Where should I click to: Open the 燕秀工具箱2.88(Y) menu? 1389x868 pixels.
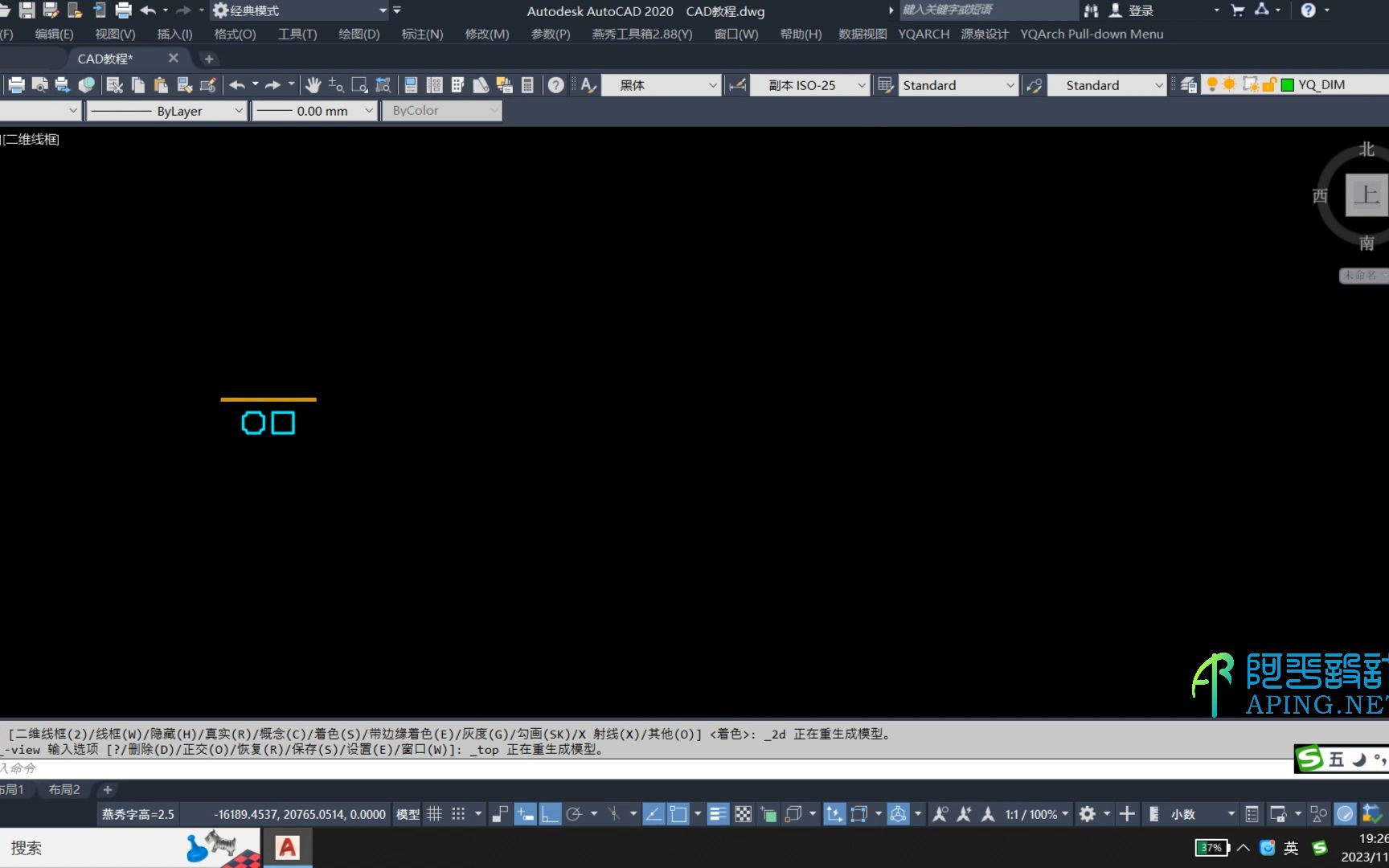click(x=642, y=34)
